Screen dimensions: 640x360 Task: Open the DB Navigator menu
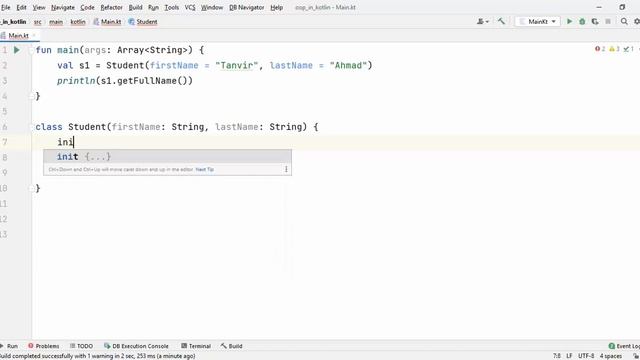click(247, 7)
